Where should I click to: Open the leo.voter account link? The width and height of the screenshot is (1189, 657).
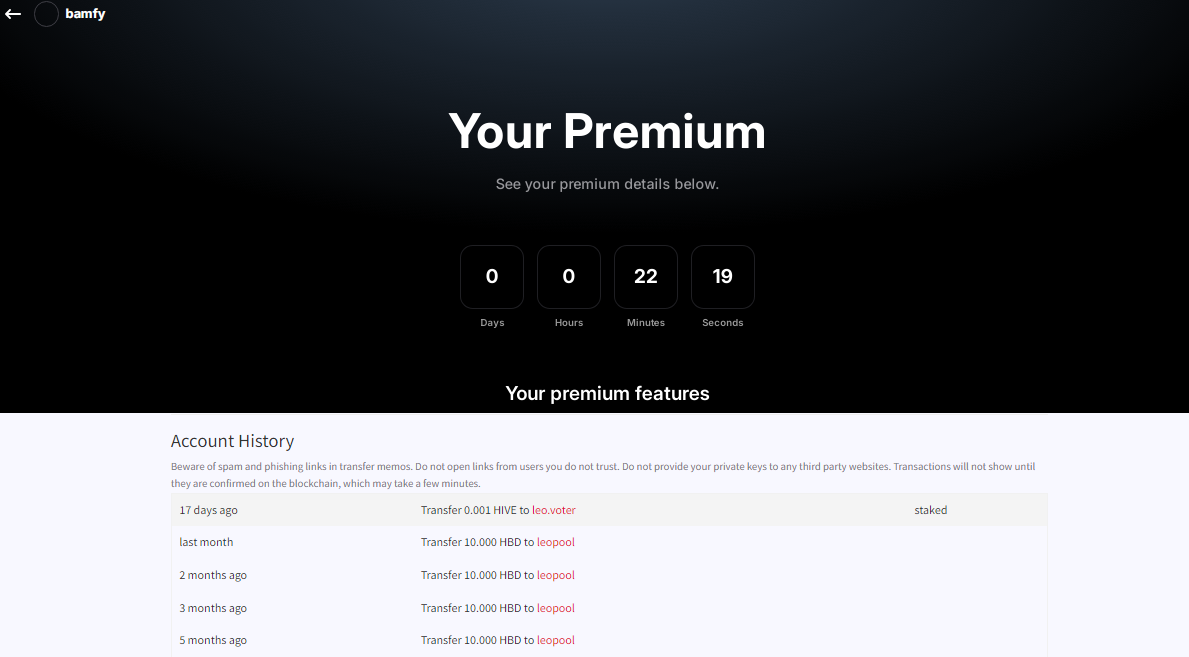[553, 510]
